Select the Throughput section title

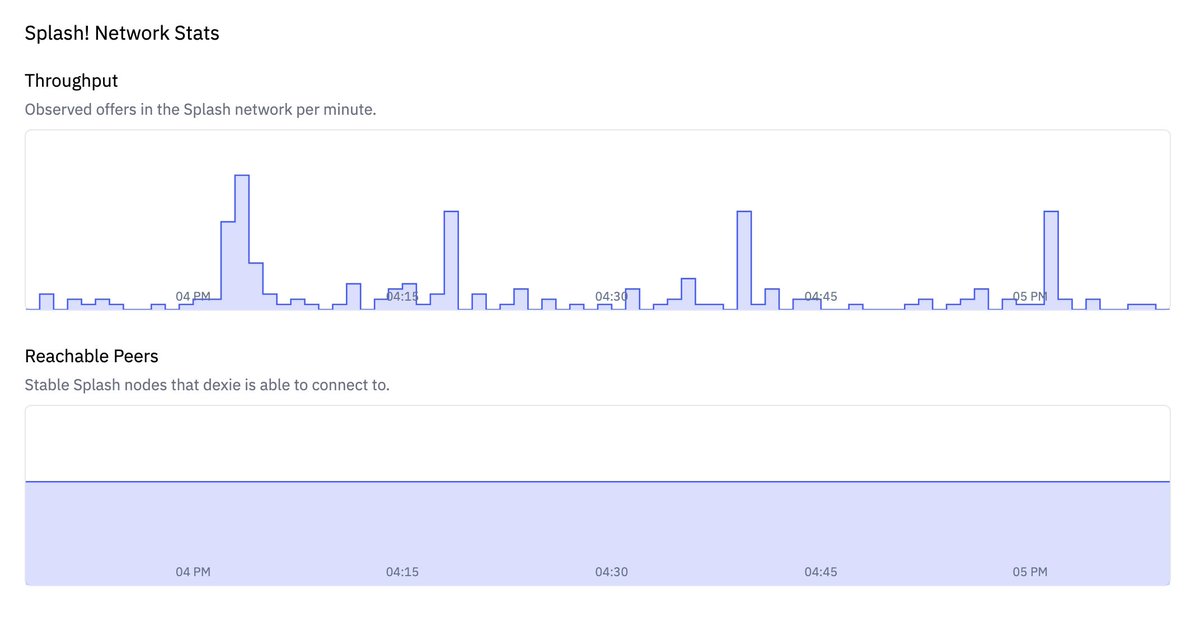72,81
